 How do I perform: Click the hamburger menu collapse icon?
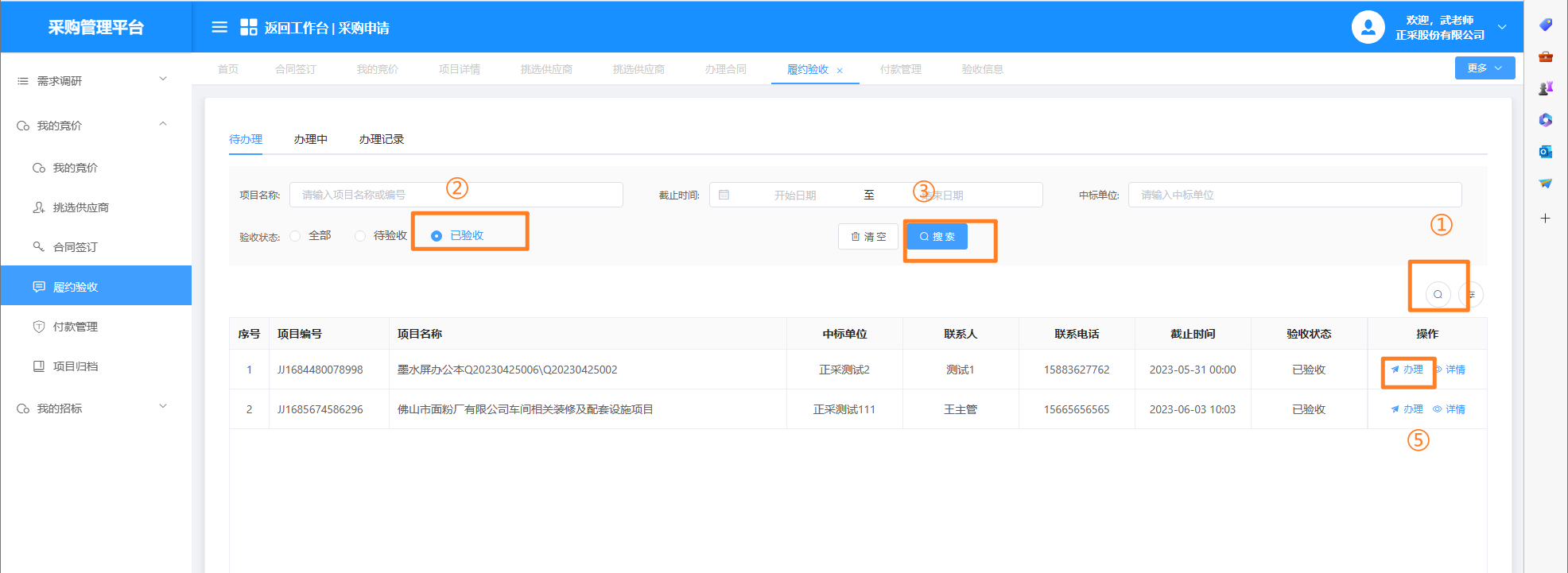(x=219, y=28)
